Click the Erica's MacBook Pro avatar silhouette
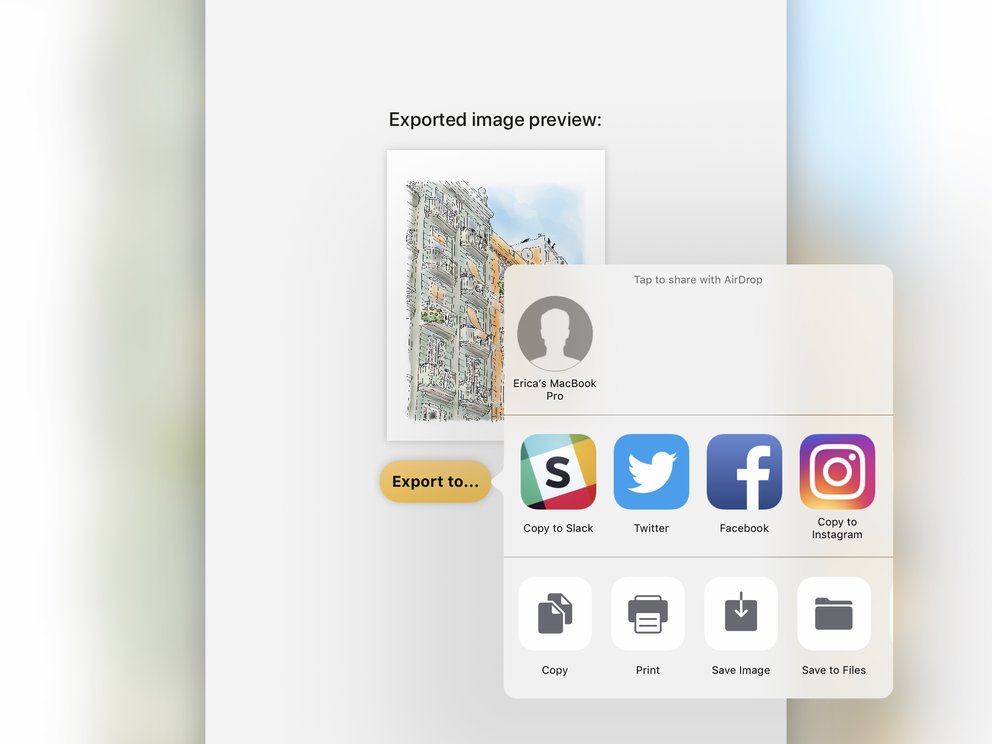 coord(555,333)
